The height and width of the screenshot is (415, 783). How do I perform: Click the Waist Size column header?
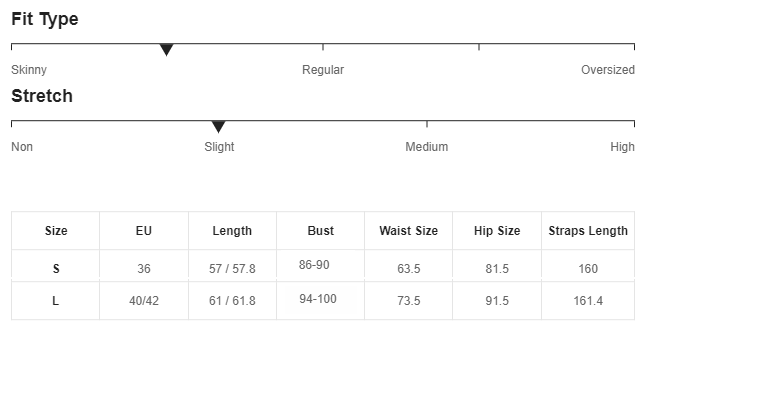408,231
